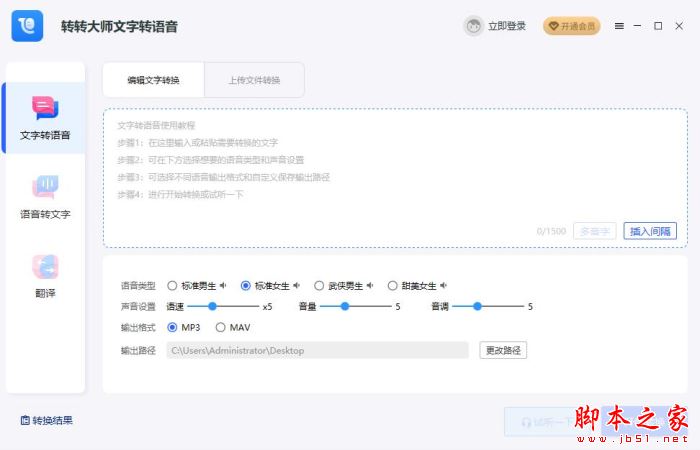Choose MAV output format
700x450 pixels.
coord(220,327)
